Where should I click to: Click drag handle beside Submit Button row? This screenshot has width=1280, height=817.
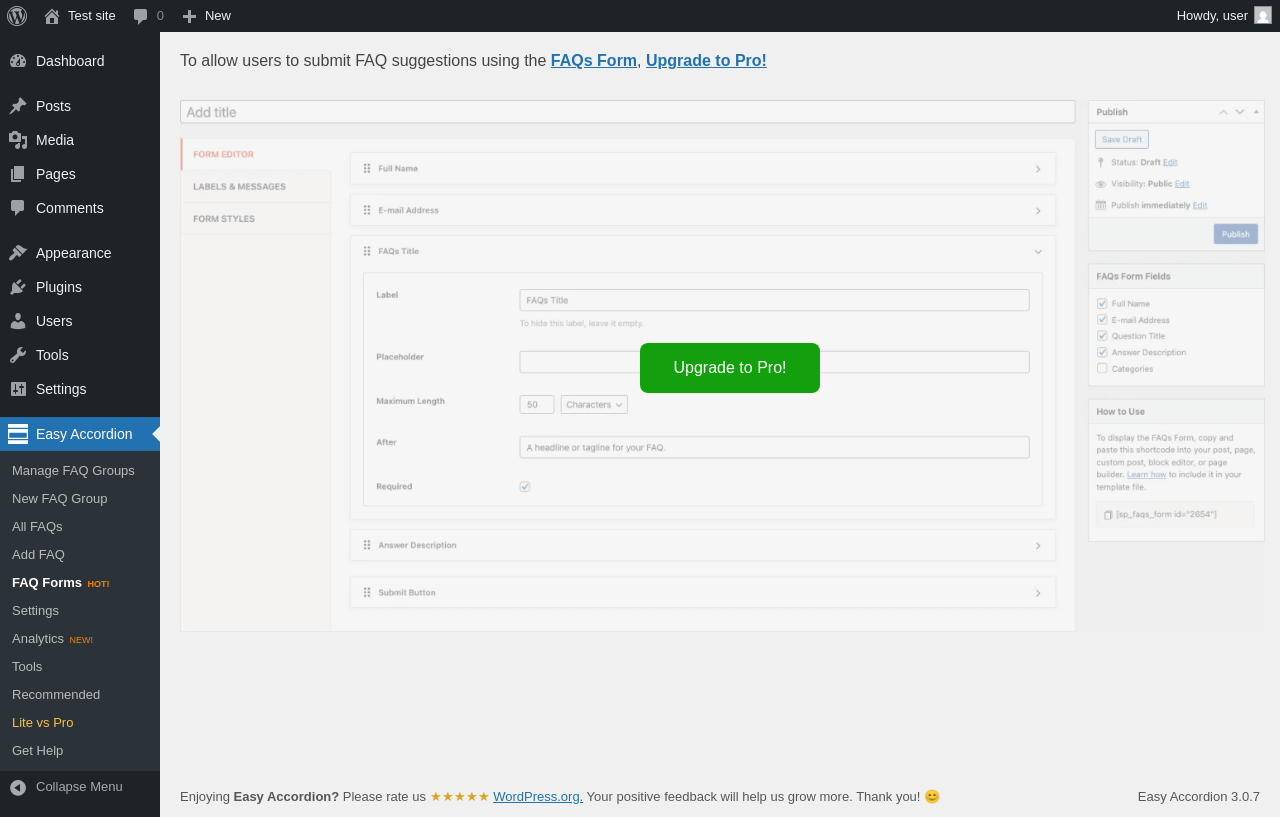(x=367, y=593)
